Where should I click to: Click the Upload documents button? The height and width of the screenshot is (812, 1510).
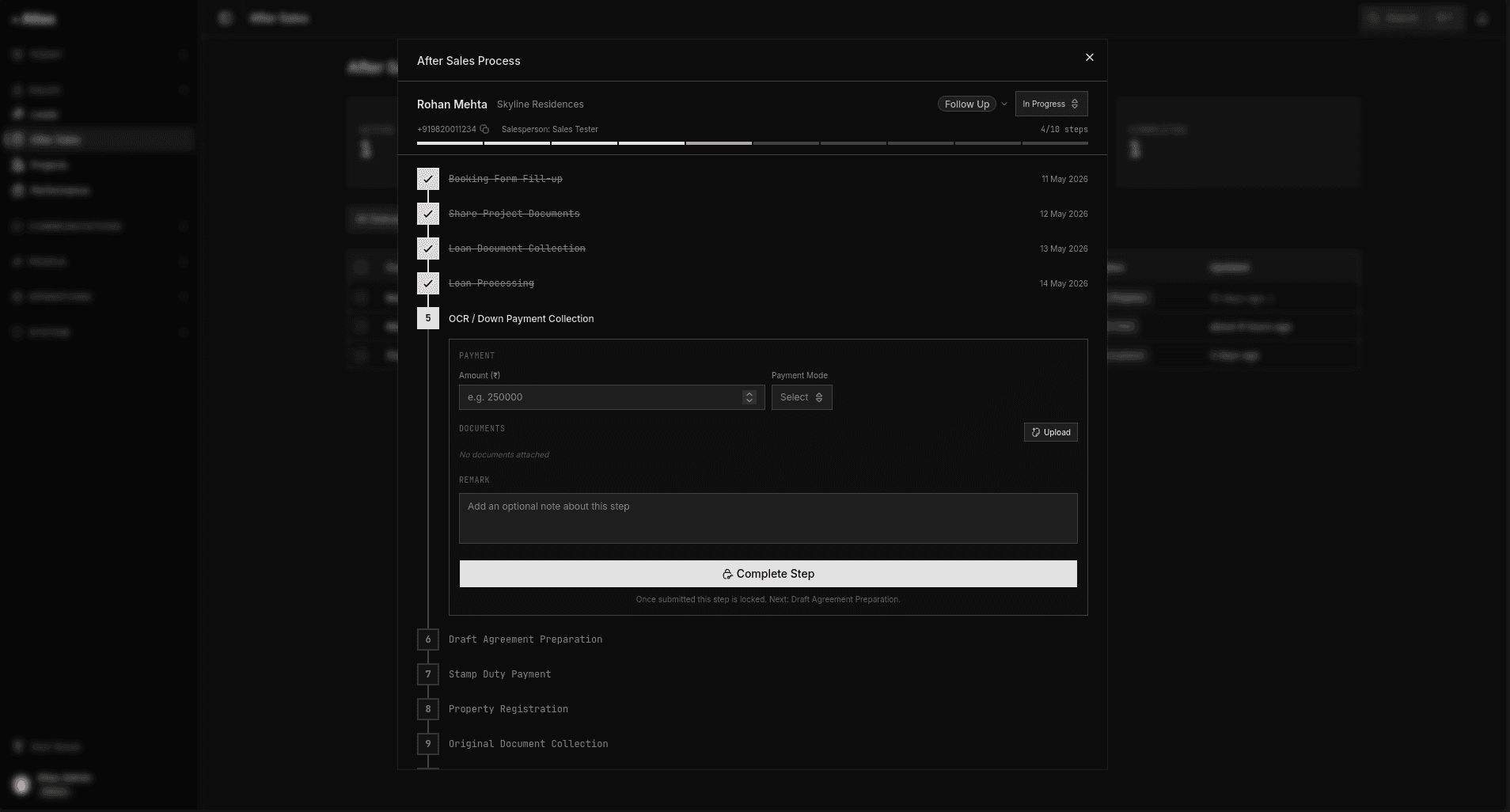[1050, 432]
